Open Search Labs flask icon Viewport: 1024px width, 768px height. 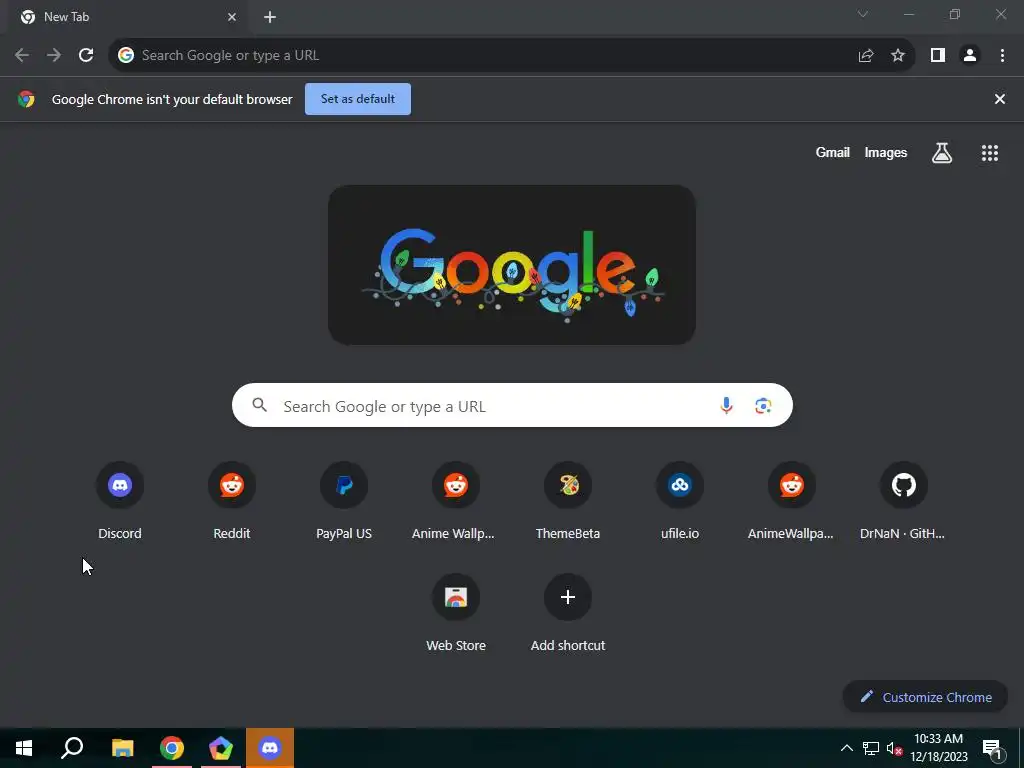(942, 153)
